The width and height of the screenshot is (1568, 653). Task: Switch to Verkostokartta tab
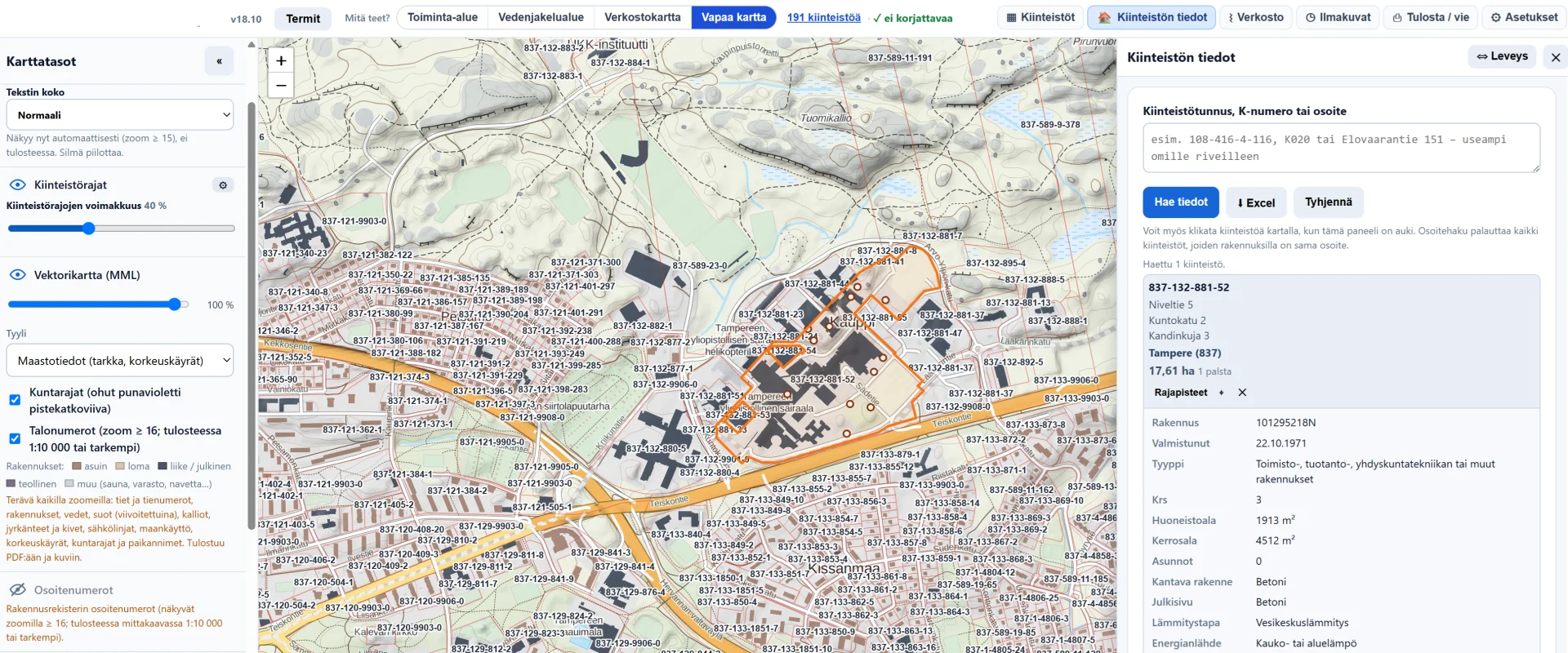[643, 17]
